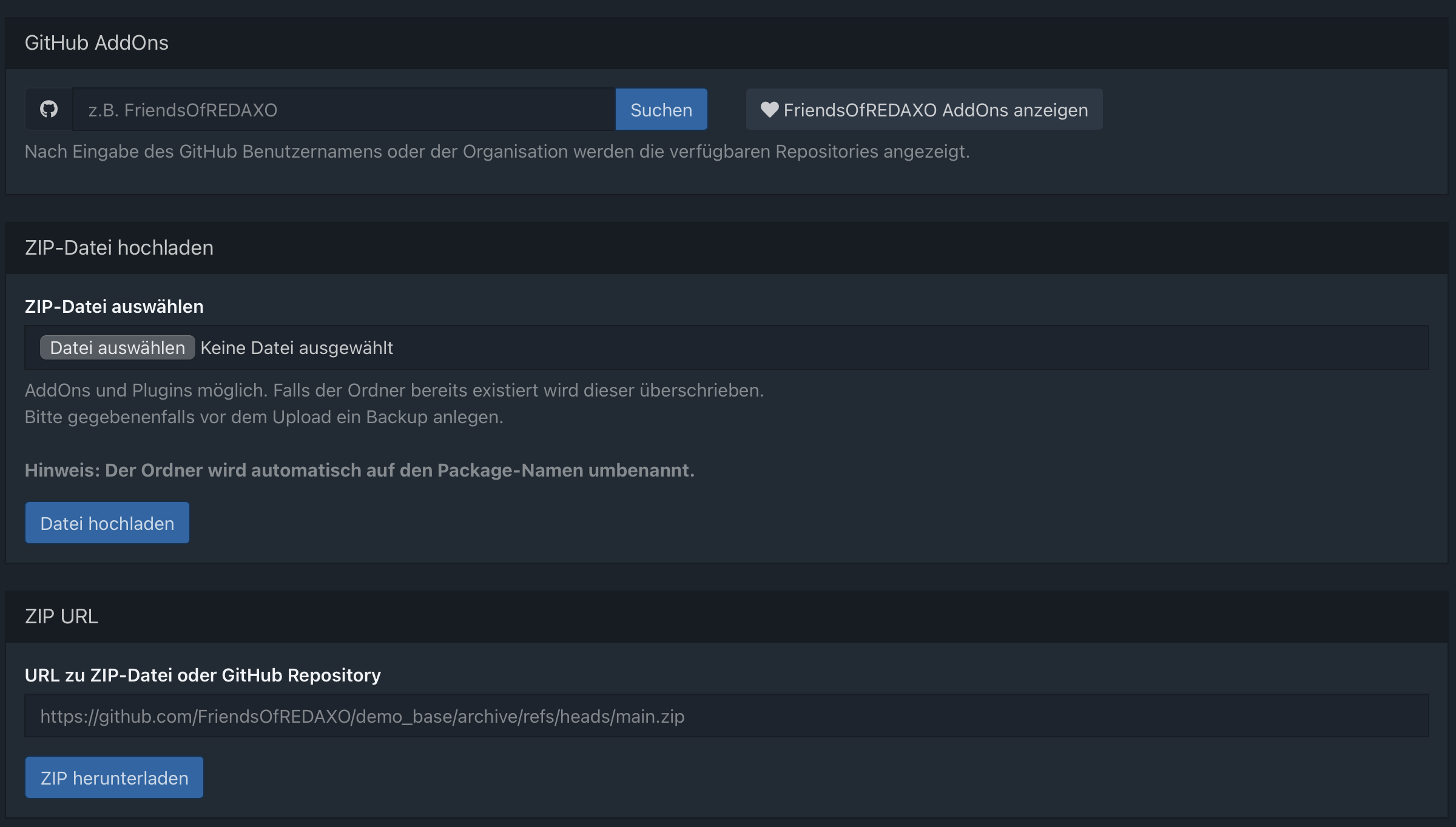Focus the ZIP URL input field

click(x=727, y=715)
